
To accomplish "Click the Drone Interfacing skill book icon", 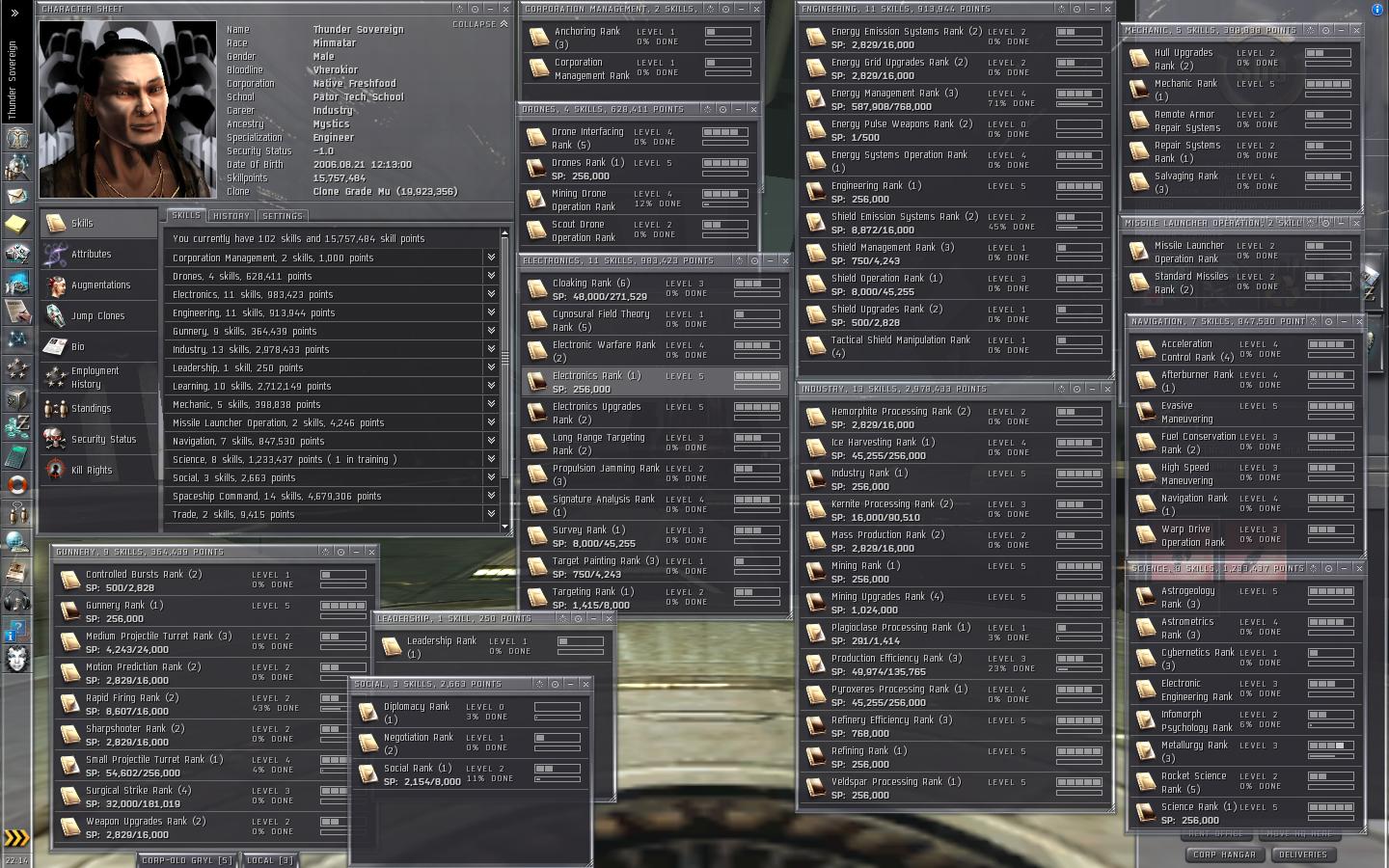I will [536, 138].
